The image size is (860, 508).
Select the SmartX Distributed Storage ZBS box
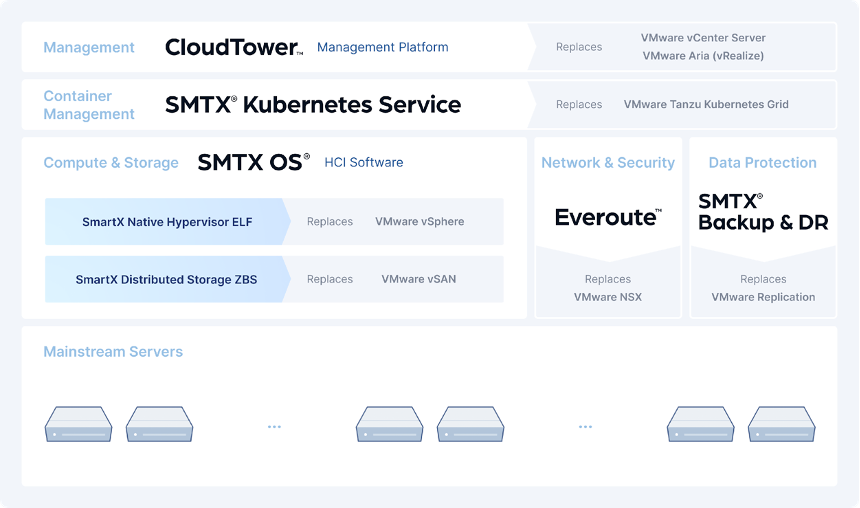(167, 279)
